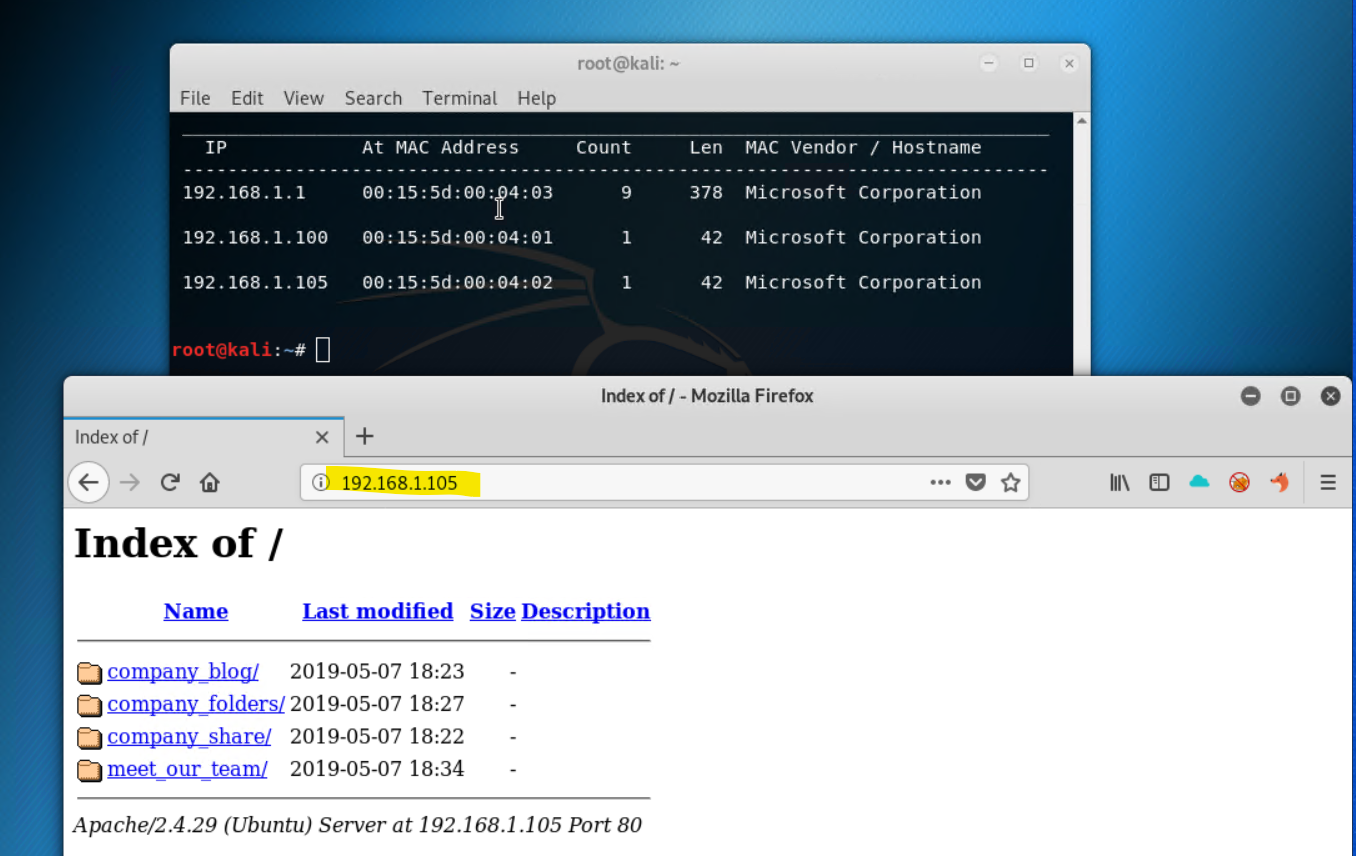Open terminal Search menu
This screenshot has height=856, width=1356.
(373, 98)
